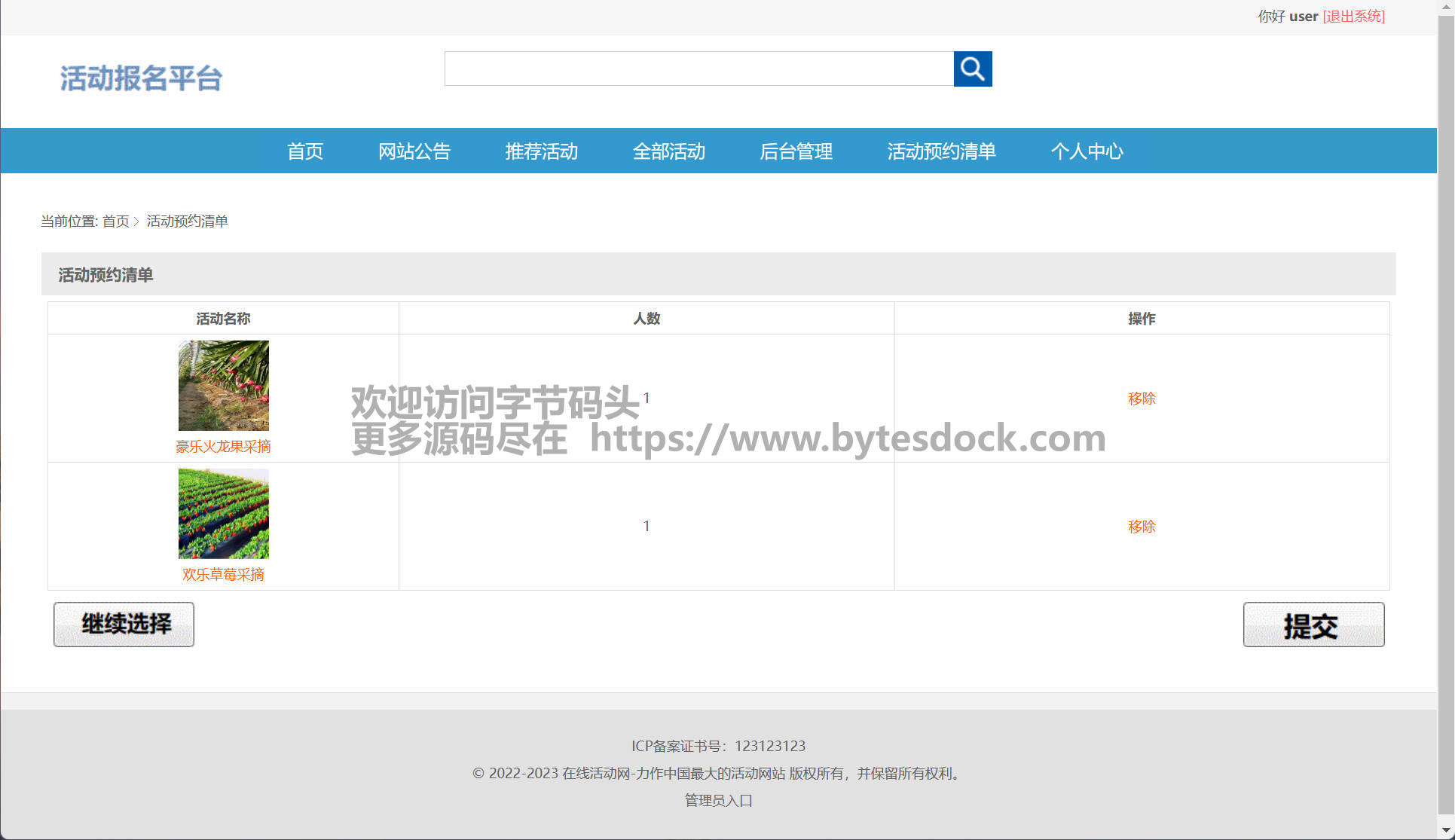The width and height of the screenshot is (1455, 840).
Task: Click 首页 link in breadcrumb
Action: pos(115,221)
